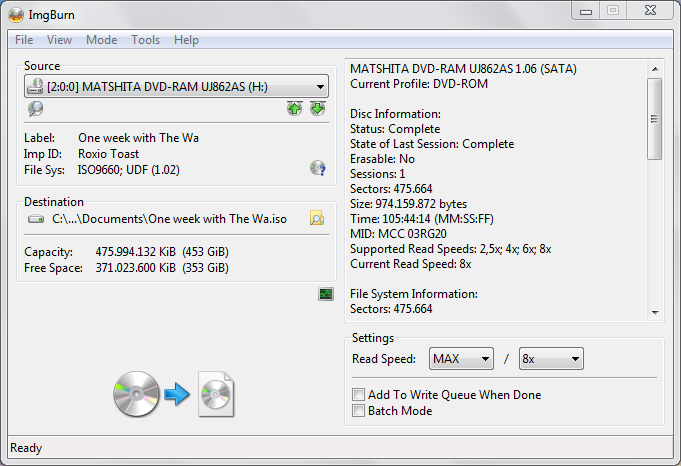Click the disc info help icon
Image resolution: width=681 pixels, height=466 pixels.
coord(317,168)
